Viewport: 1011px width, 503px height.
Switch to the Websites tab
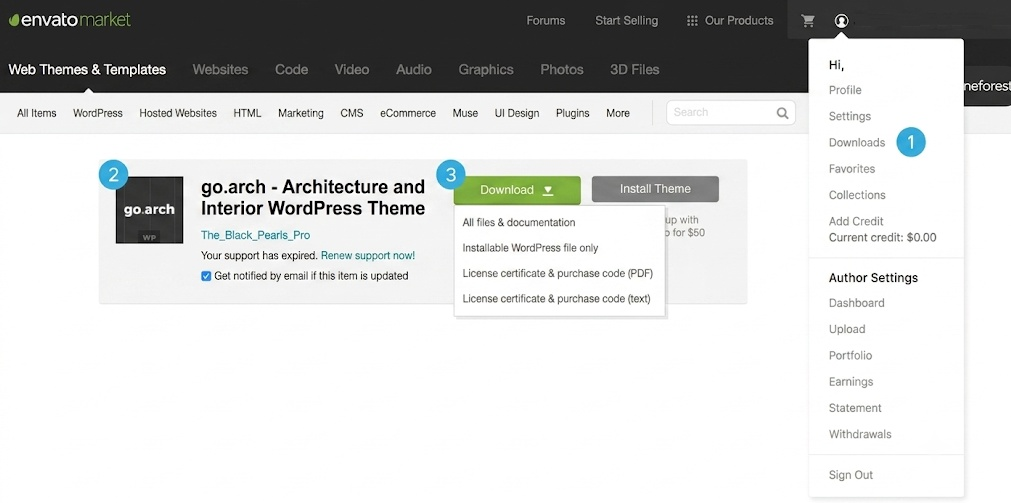coord(220,70)
